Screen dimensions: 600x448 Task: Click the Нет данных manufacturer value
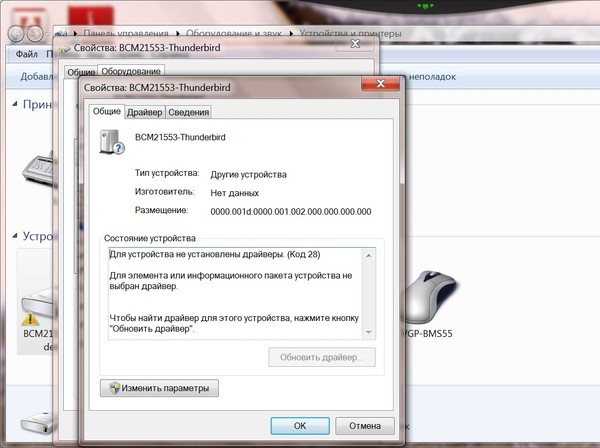235,193
